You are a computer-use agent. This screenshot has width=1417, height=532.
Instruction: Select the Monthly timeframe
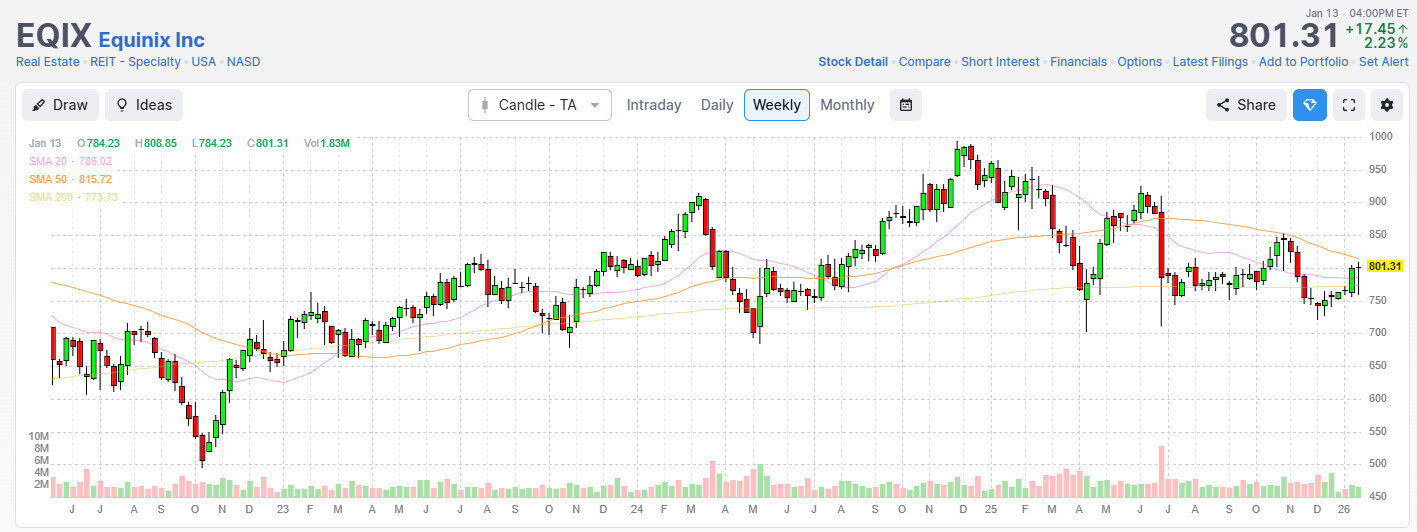[847, 105]
